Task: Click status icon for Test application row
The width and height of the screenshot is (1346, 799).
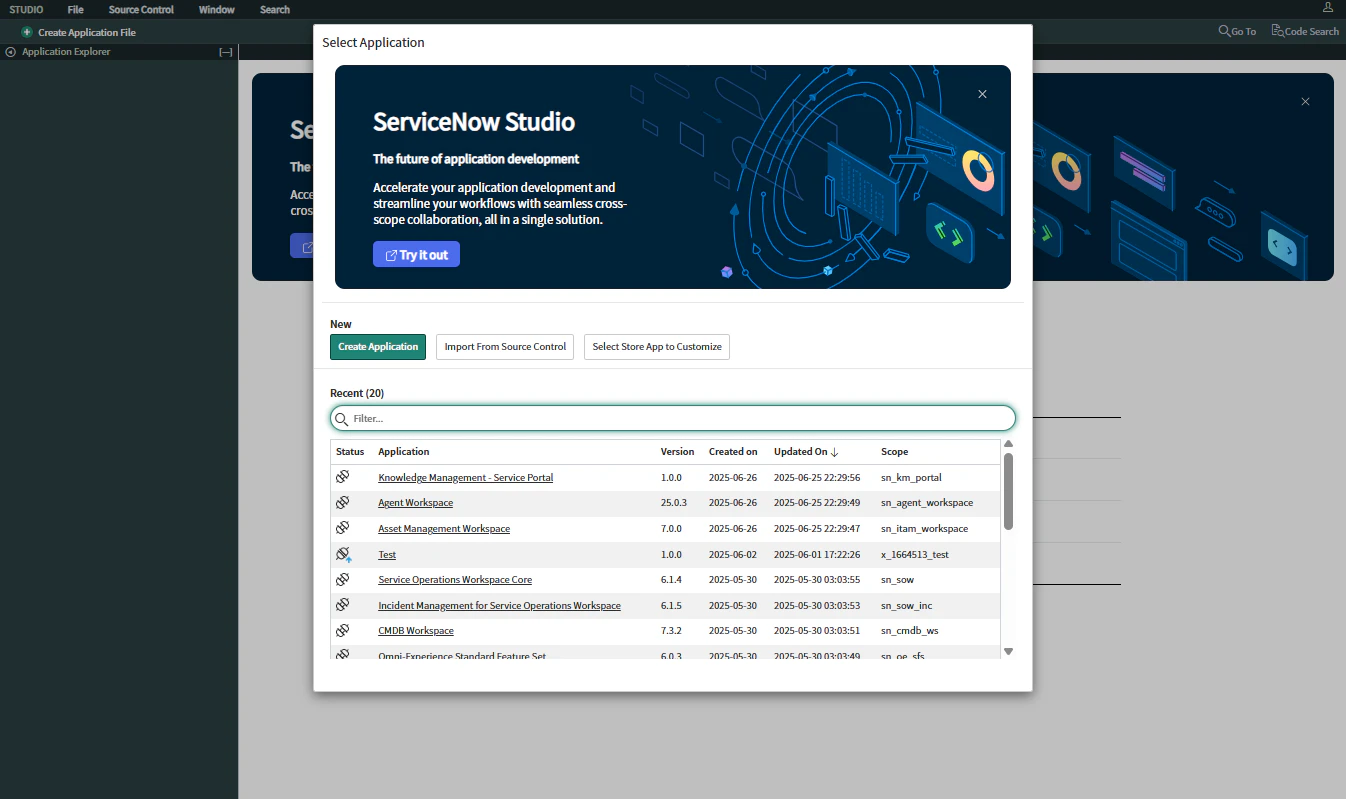Action: (343, 554)
